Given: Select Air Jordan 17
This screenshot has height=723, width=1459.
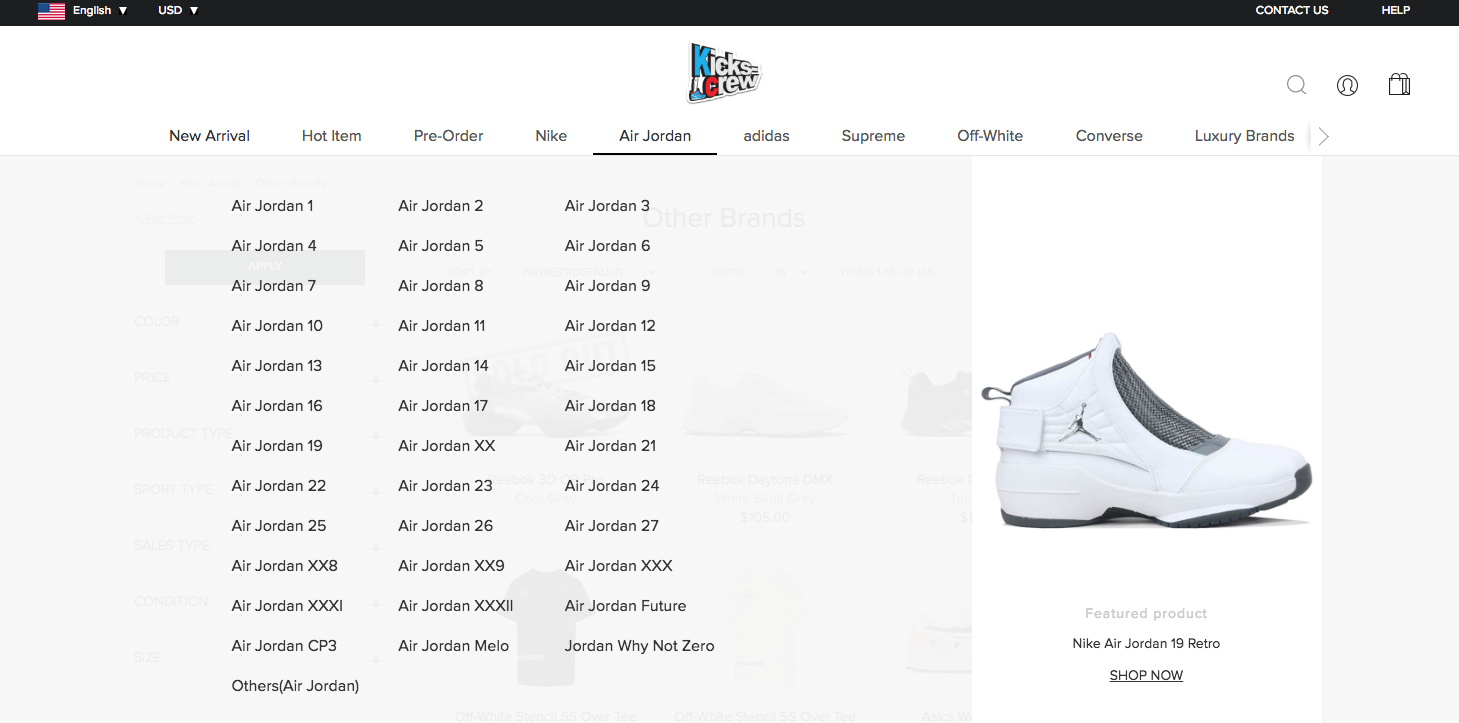Looking at the screenshot, I should (443, 406).
